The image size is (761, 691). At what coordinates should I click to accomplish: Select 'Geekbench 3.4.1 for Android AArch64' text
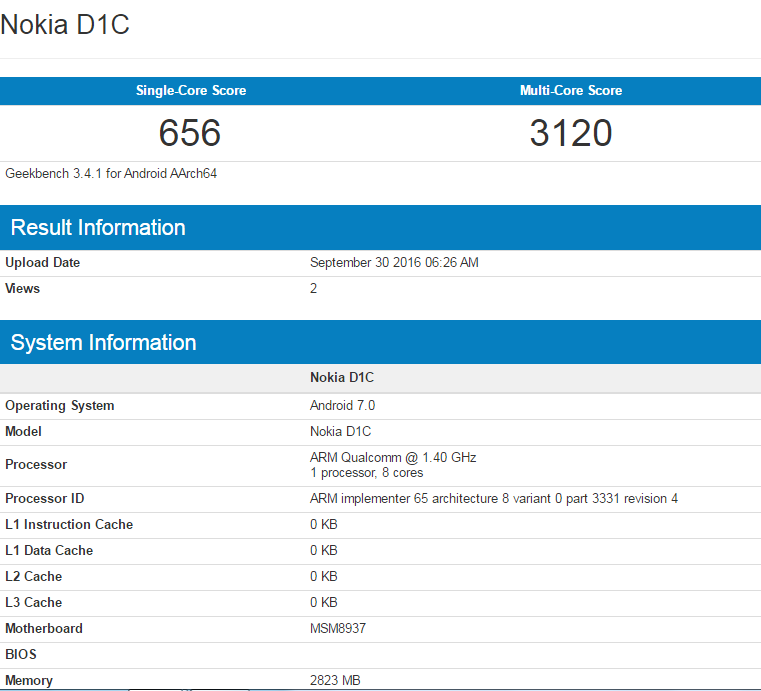pyautogui.click(x=111, y=173)
